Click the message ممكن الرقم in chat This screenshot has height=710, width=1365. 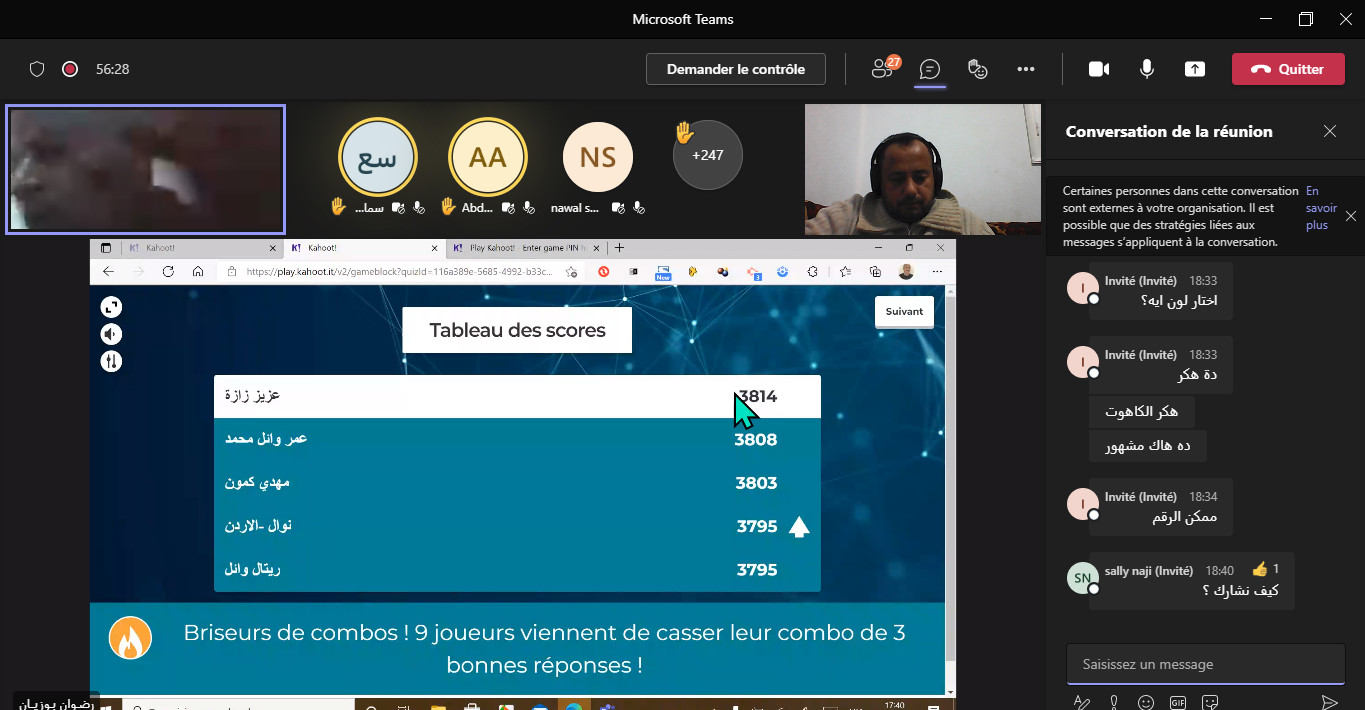pos(1184,517)
